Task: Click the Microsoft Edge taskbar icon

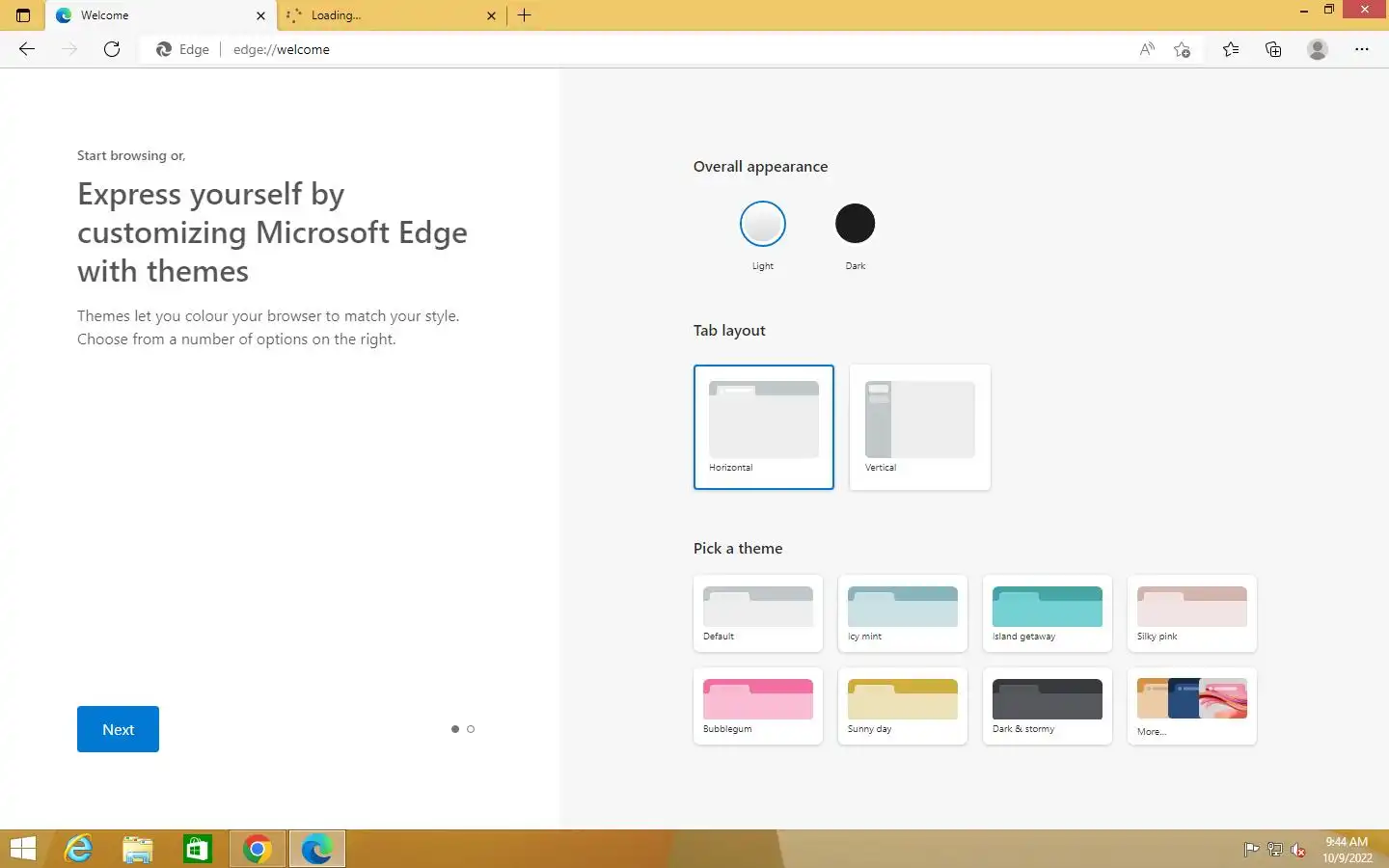Action: coord(316,849)
